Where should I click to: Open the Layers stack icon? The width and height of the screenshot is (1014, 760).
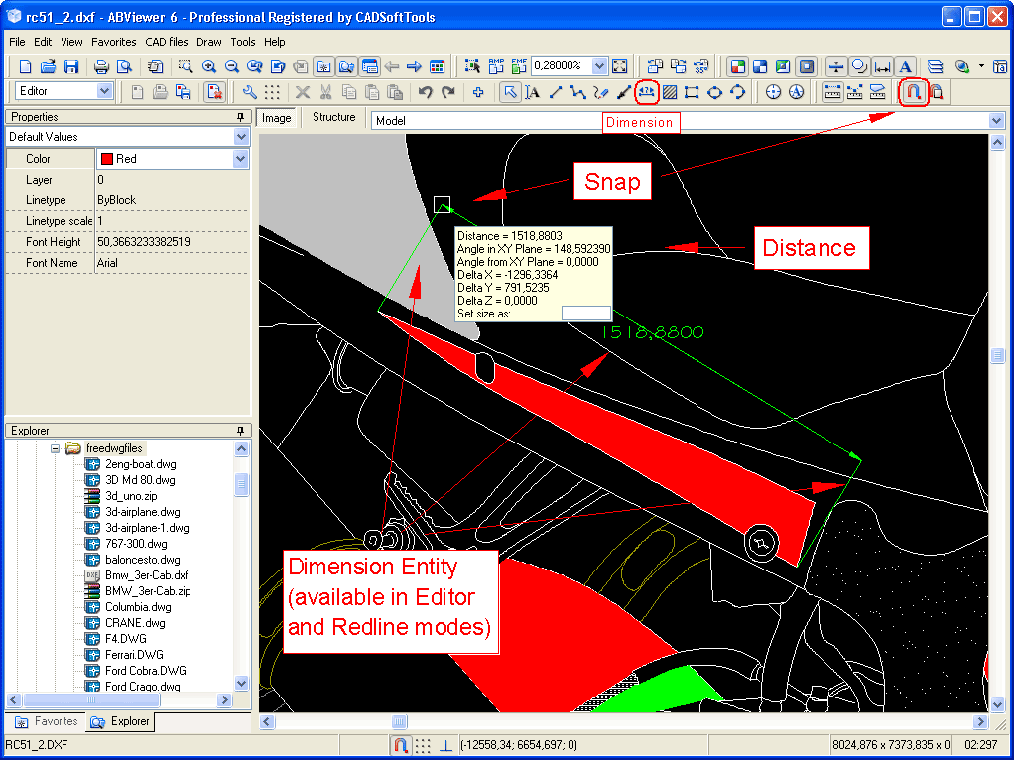click(x=935, y=67)
